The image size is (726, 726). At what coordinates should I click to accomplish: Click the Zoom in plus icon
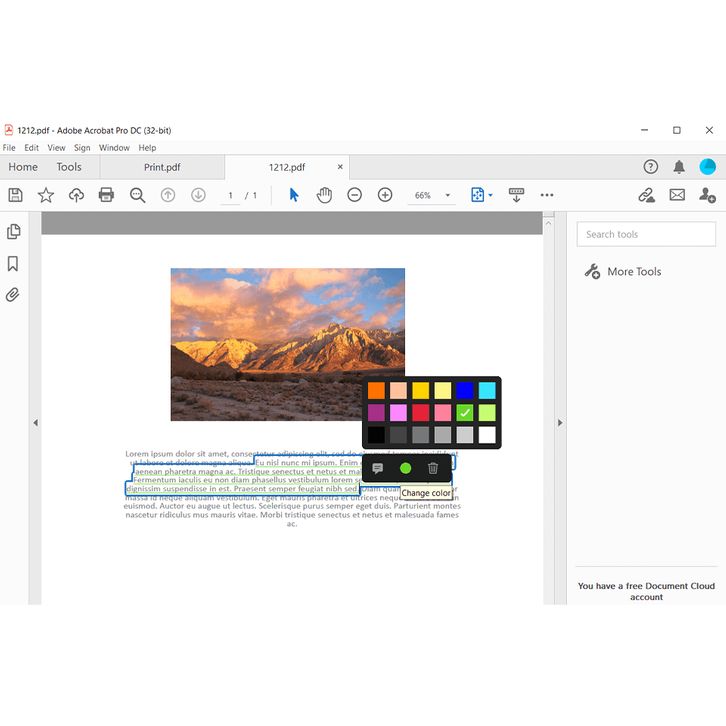tap(385, 195)
